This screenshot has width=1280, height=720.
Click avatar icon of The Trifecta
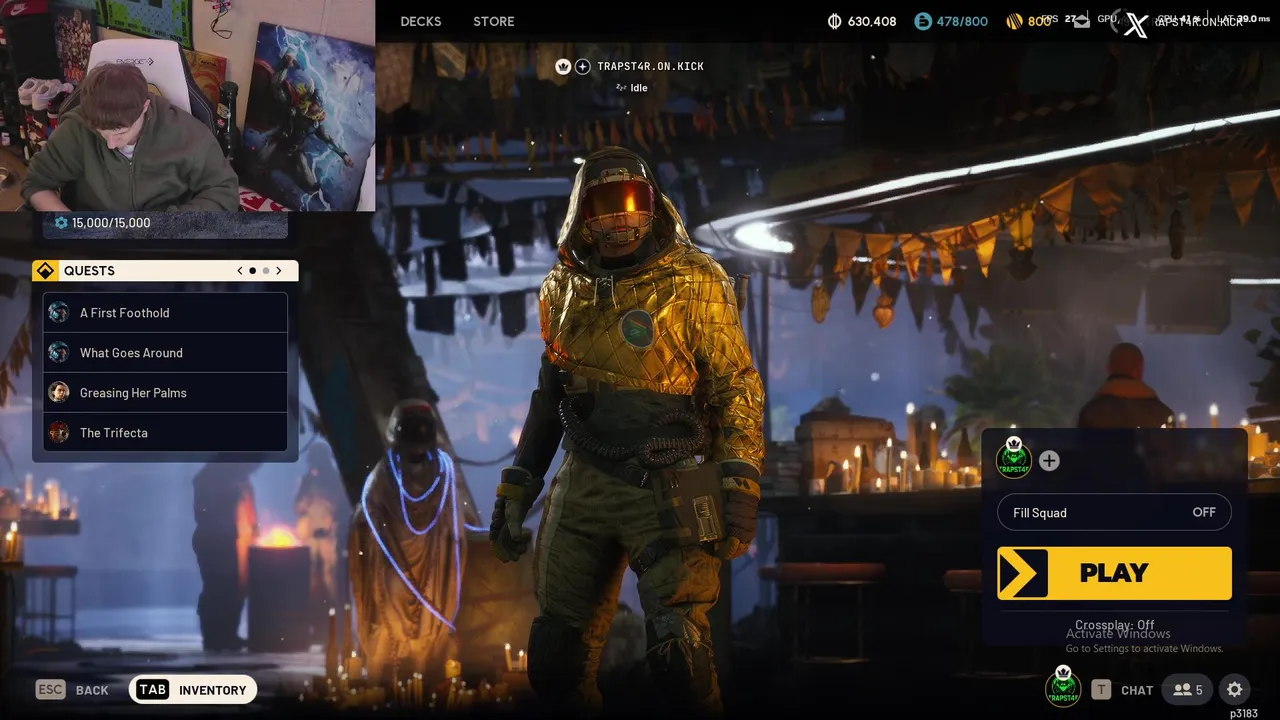pos(59,433)
